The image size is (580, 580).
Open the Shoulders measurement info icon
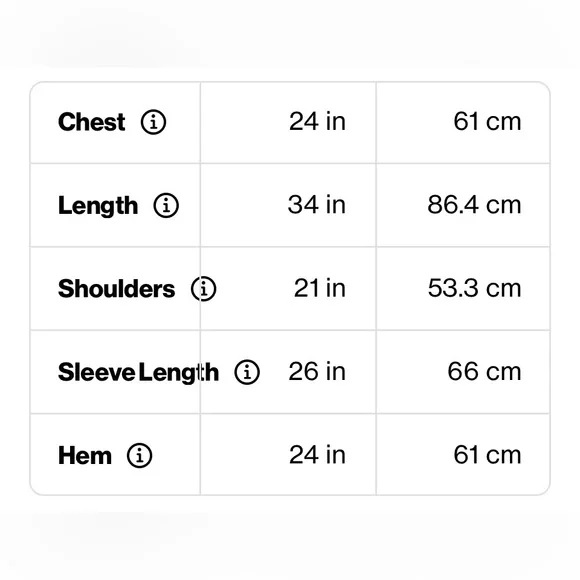coord(204,289)
